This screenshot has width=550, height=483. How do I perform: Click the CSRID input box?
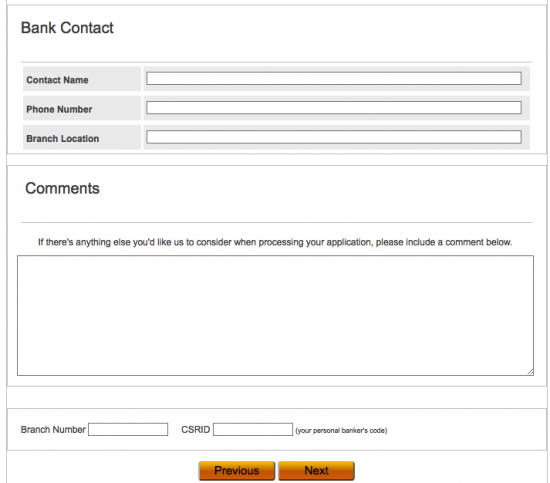253,429
